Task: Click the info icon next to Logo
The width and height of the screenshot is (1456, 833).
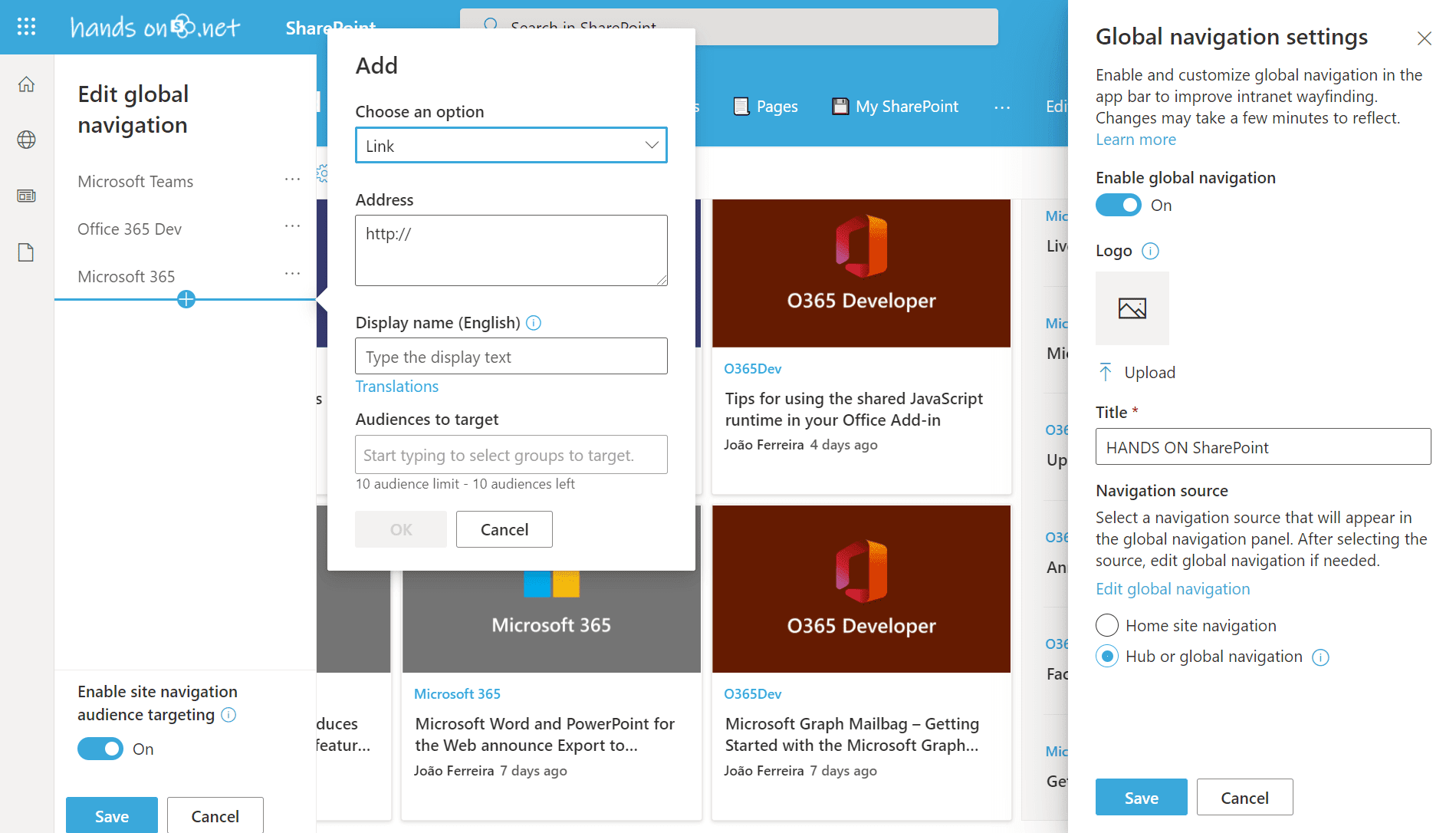Action: pyautogui.click(x=1150, y=251)
